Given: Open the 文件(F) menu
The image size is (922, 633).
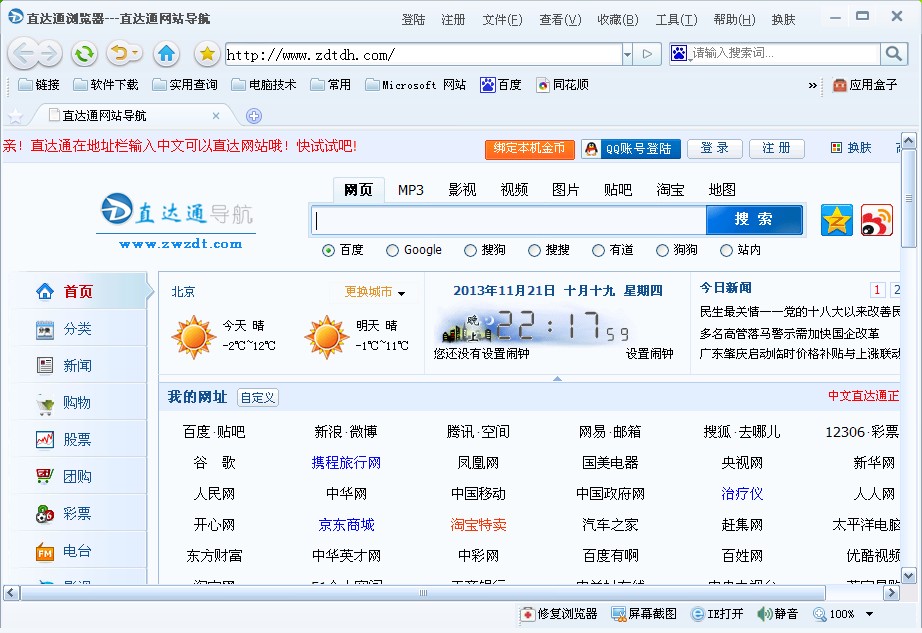Looking at the screenshot, I should tap(502, 20).
